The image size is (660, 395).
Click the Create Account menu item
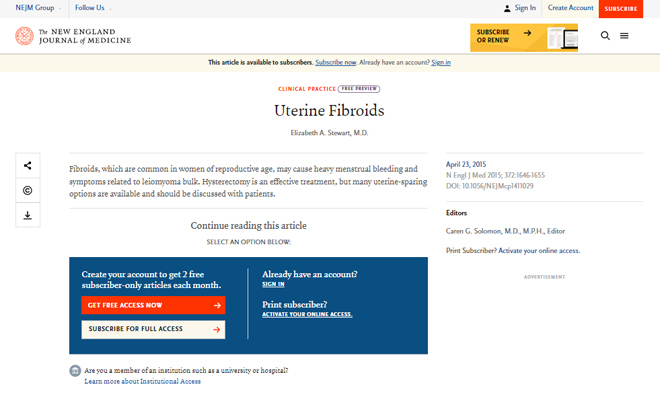coord(570,8)
